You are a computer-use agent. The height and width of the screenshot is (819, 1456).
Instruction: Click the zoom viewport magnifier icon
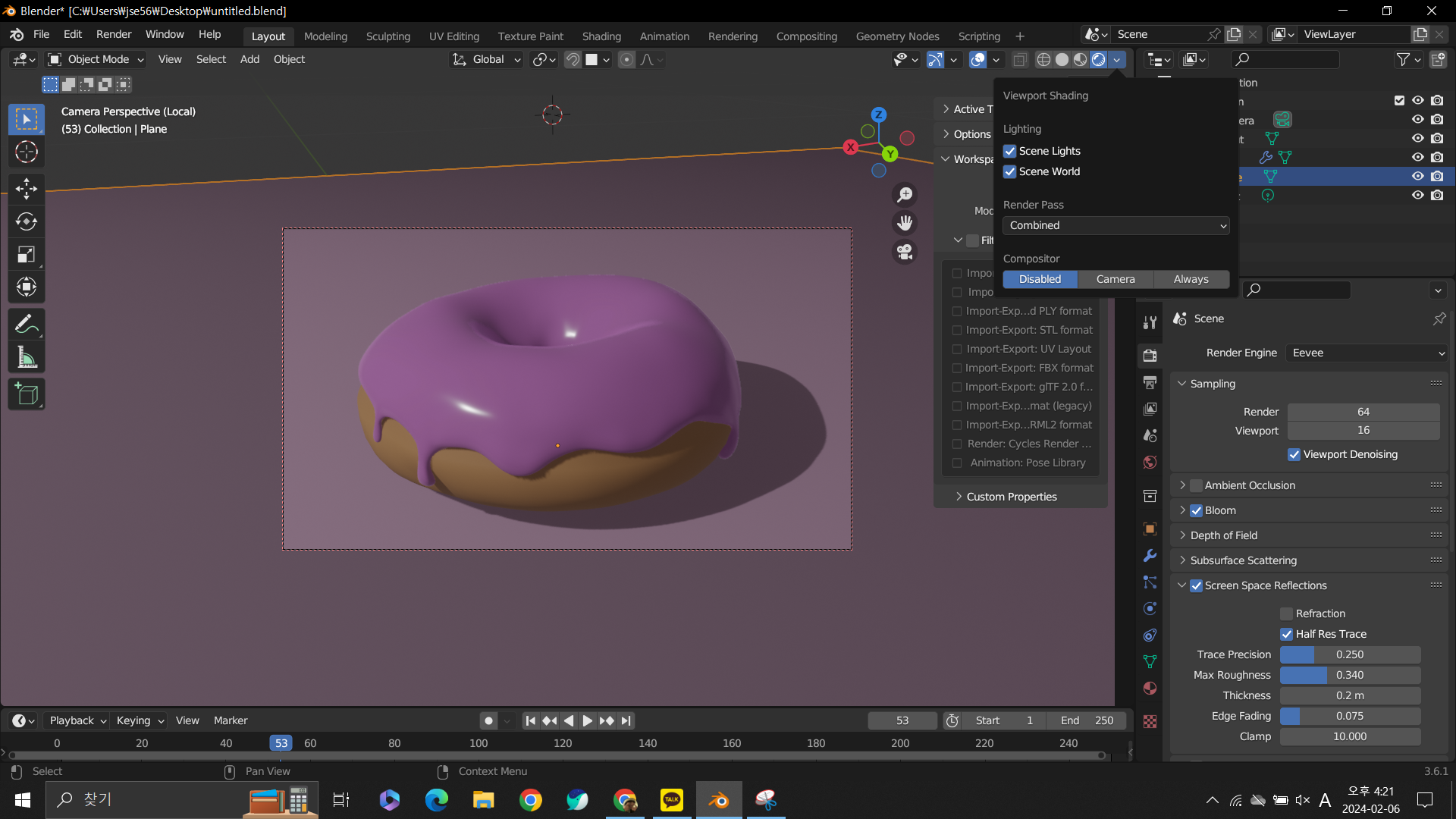[905, 195]
